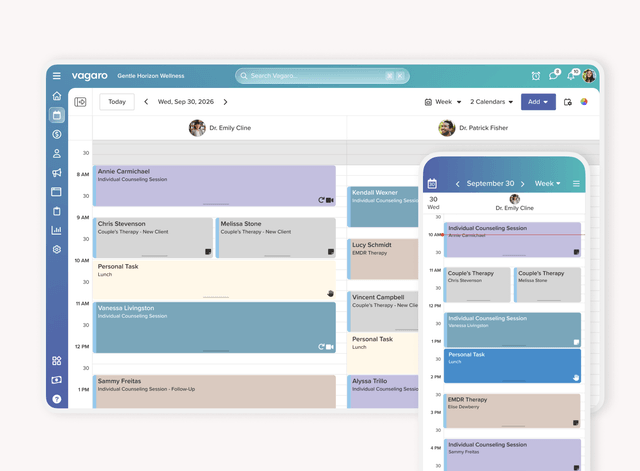The width and height of the screenshot is (640, 471).
Task: Tap mobile Sammy Freitas counseling session
Action: pos(512,455)
